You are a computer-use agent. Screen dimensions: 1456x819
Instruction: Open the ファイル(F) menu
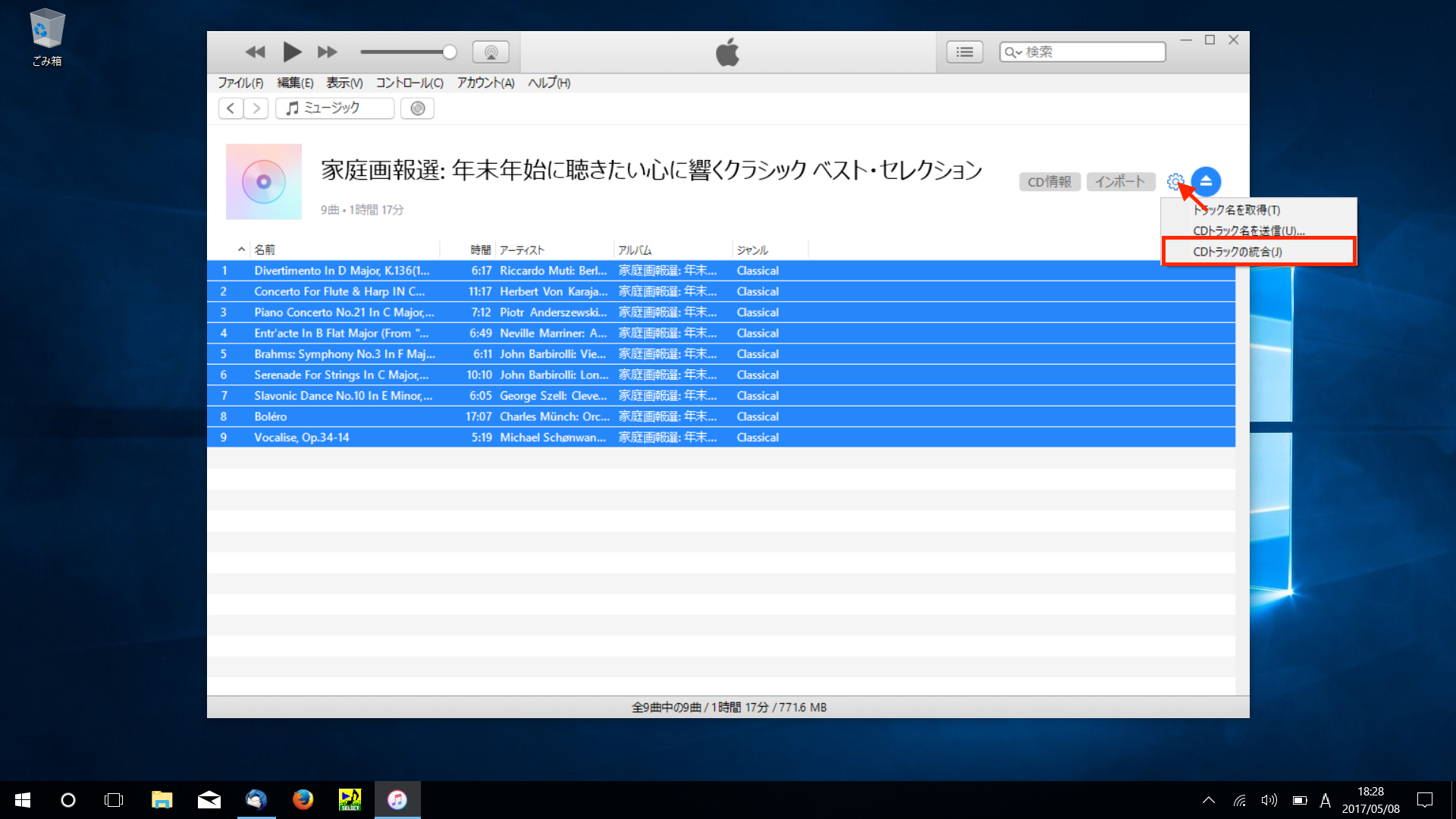(240, 83)
